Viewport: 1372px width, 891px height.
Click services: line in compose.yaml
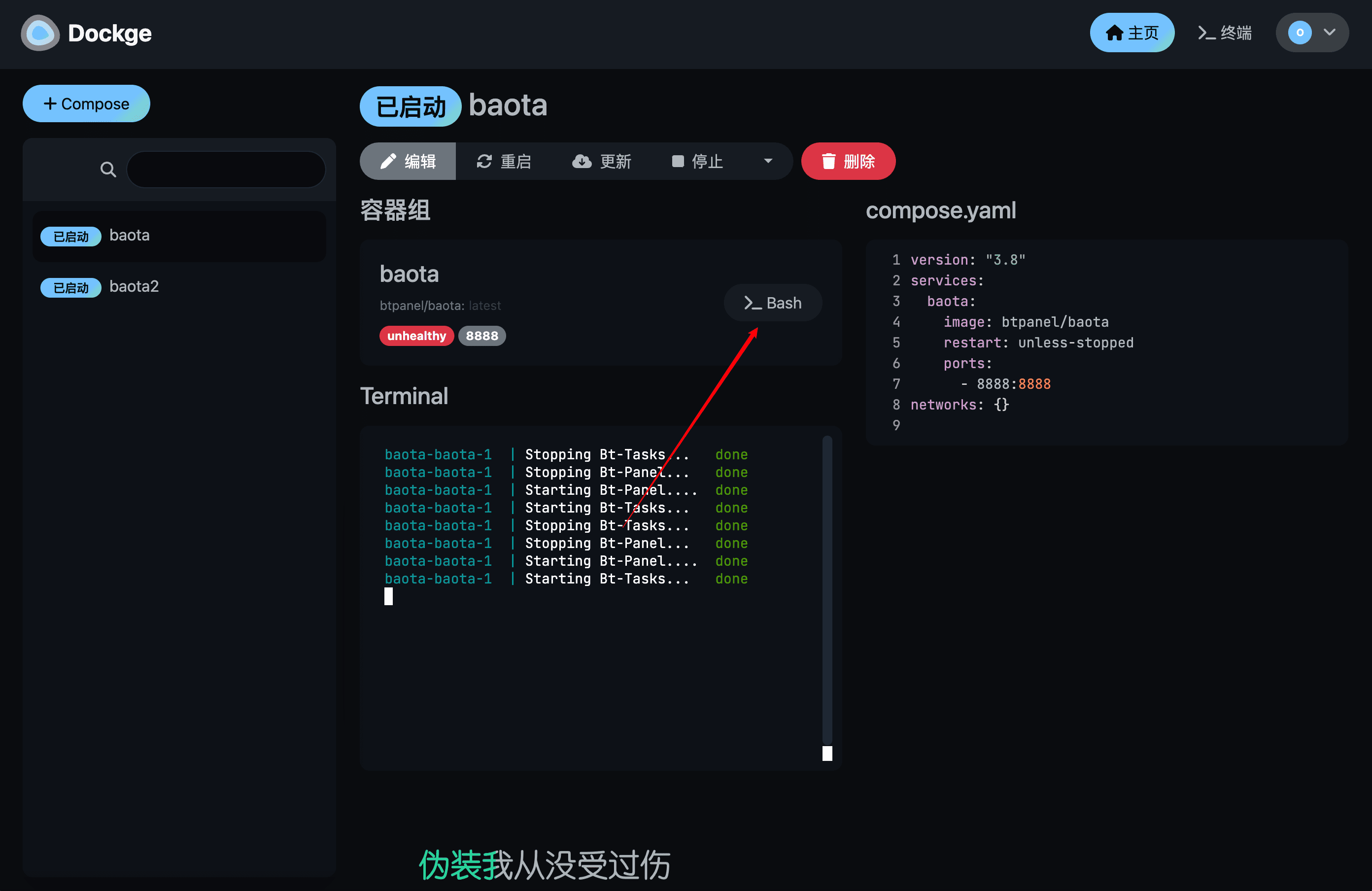click(947, 281)
